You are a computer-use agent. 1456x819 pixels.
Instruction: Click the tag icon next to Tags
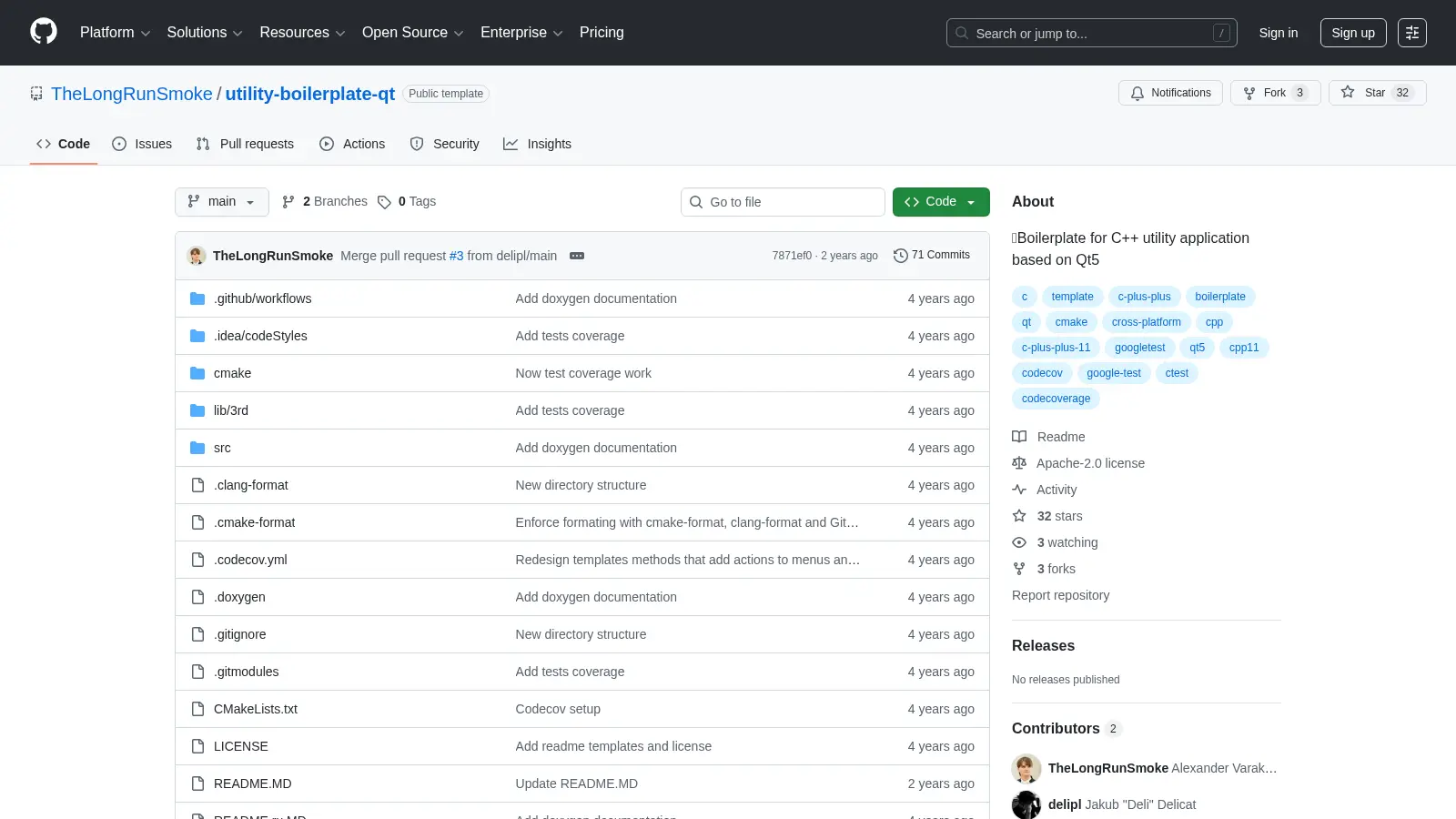(x=384, y=202)
